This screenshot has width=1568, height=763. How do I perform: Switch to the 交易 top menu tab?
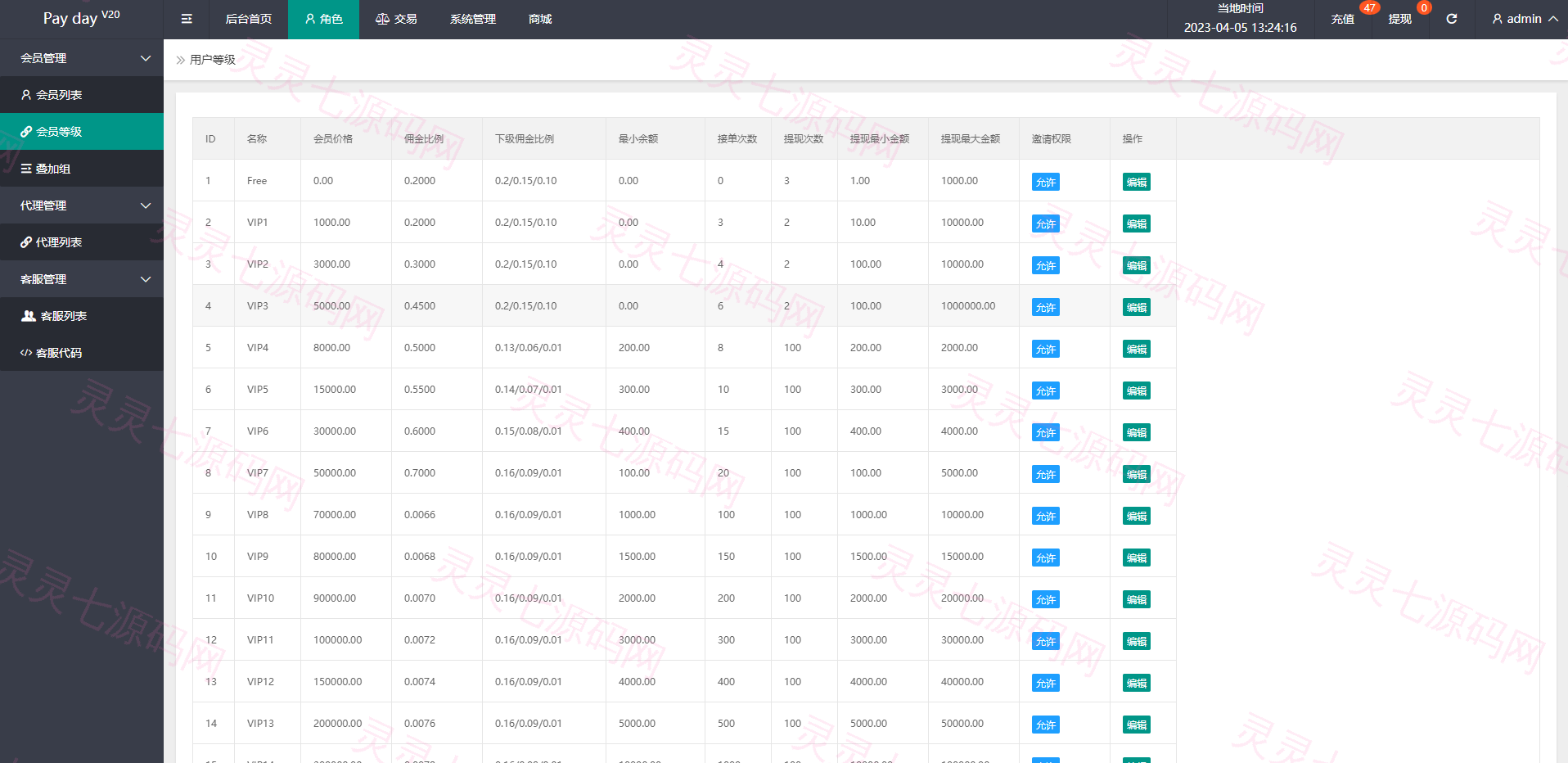396,19
